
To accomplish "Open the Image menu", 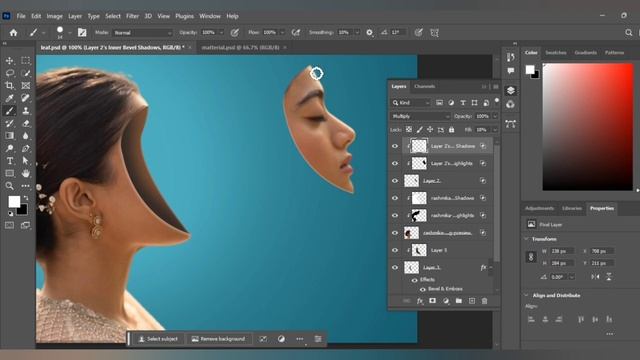I will 54,16.
